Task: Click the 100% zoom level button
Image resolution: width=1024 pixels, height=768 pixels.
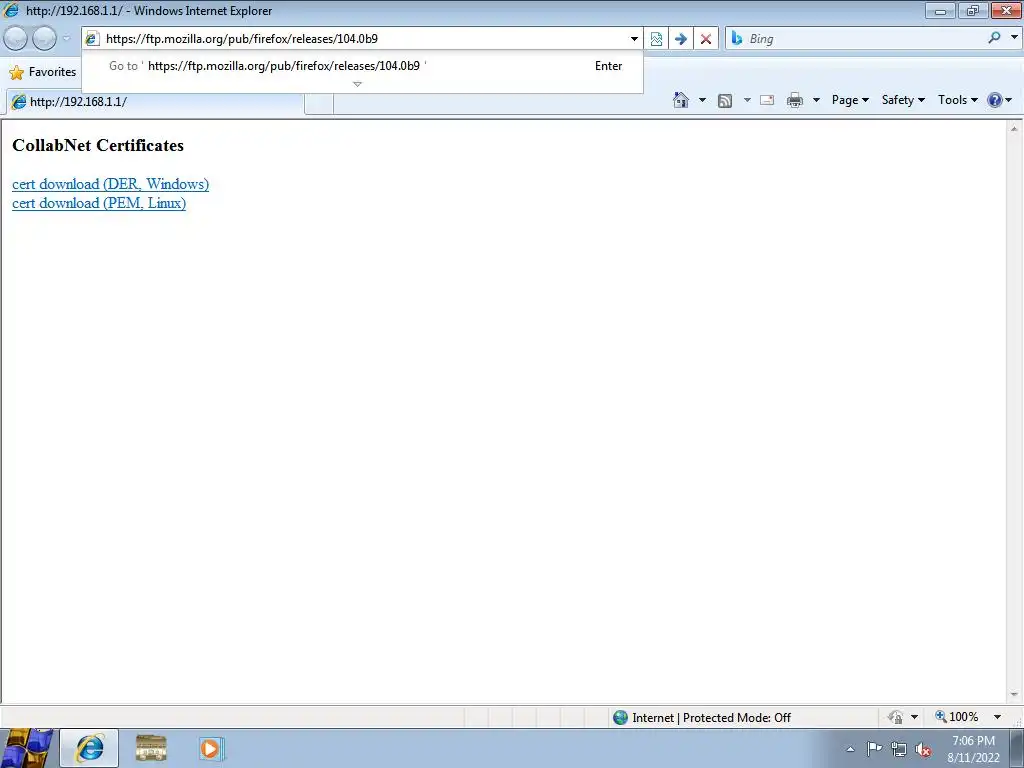Action: point(957,717)
